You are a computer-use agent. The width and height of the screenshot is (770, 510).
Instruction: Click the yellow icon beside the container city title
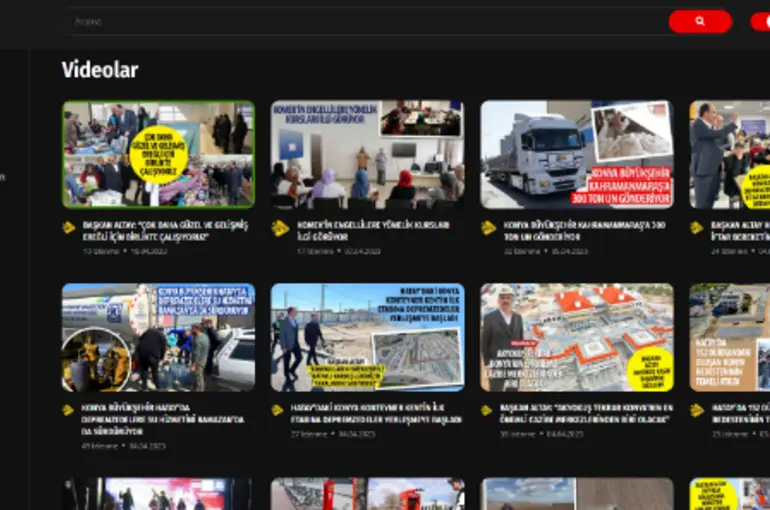click(277, 410)
